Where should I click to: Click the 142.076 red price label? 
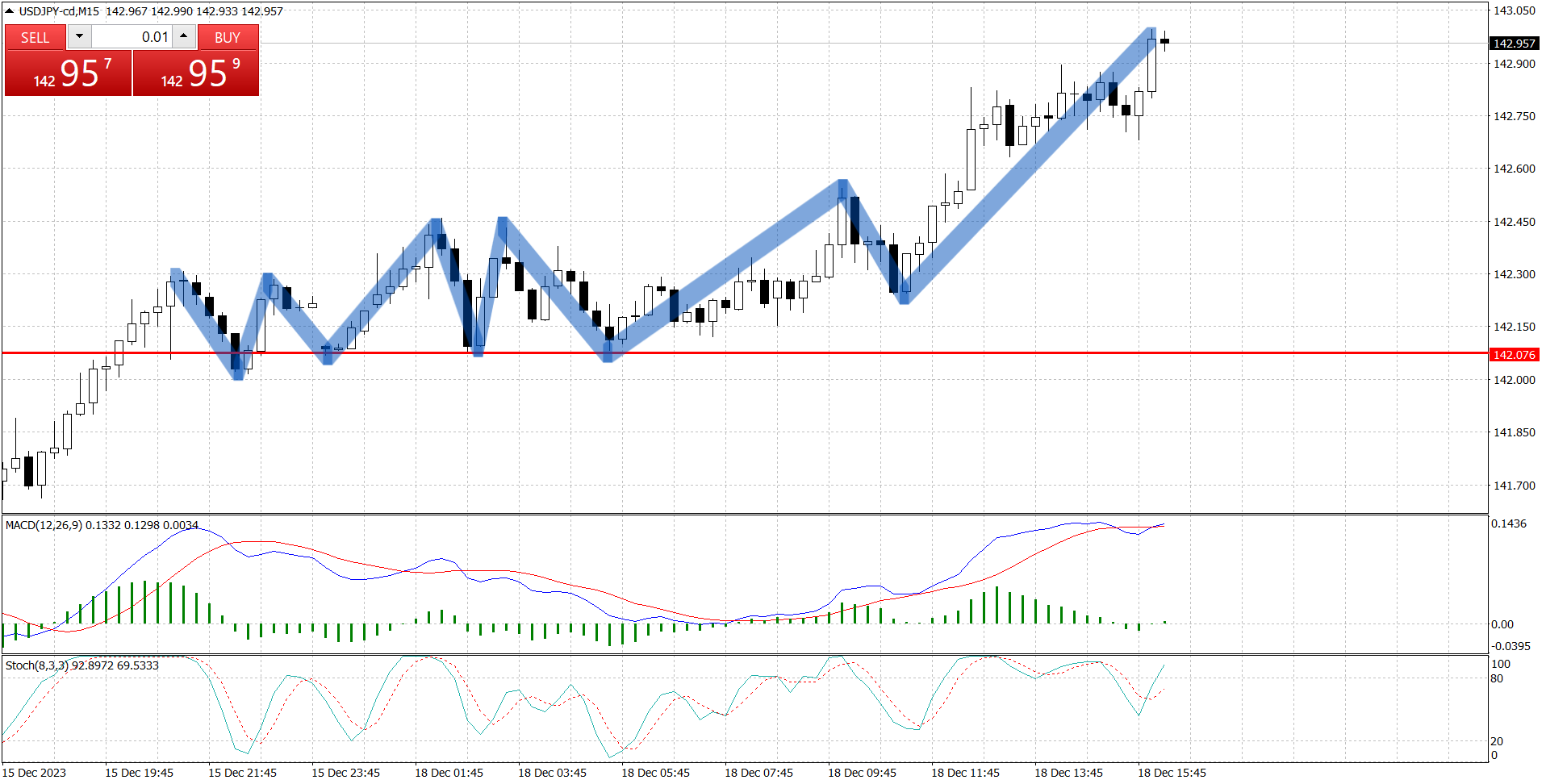(x=1514, y=355)
